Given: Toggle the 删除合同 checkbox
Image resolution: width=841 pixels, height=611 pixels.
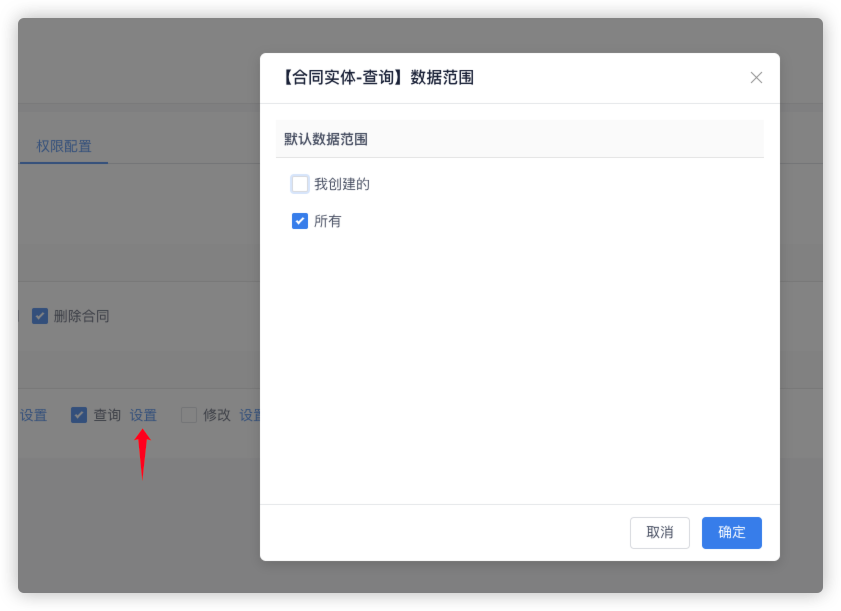Looking at the screenshot, I should pos(40,316).
